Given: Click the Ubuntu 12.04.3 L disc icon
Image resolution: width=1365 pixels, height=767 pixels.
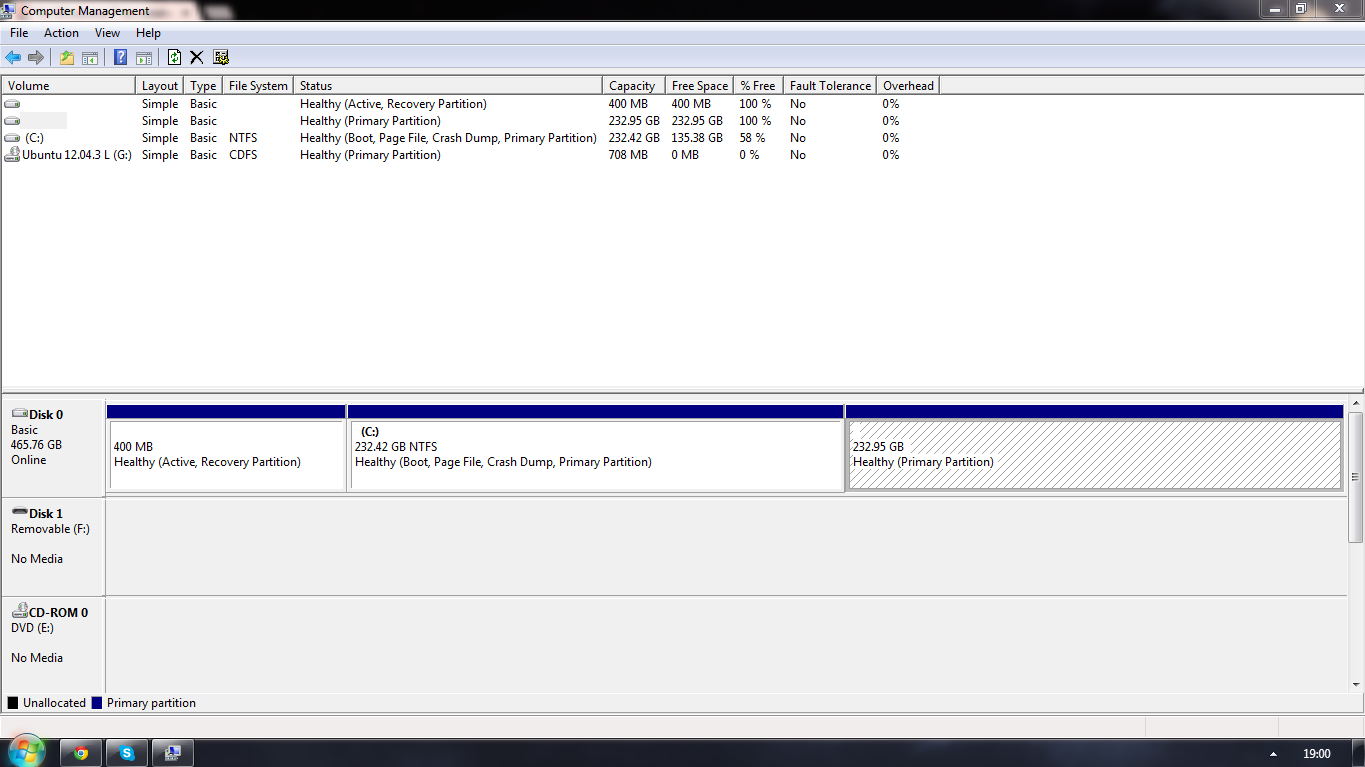Looking at the screenshot, I should tap(12, 154).
